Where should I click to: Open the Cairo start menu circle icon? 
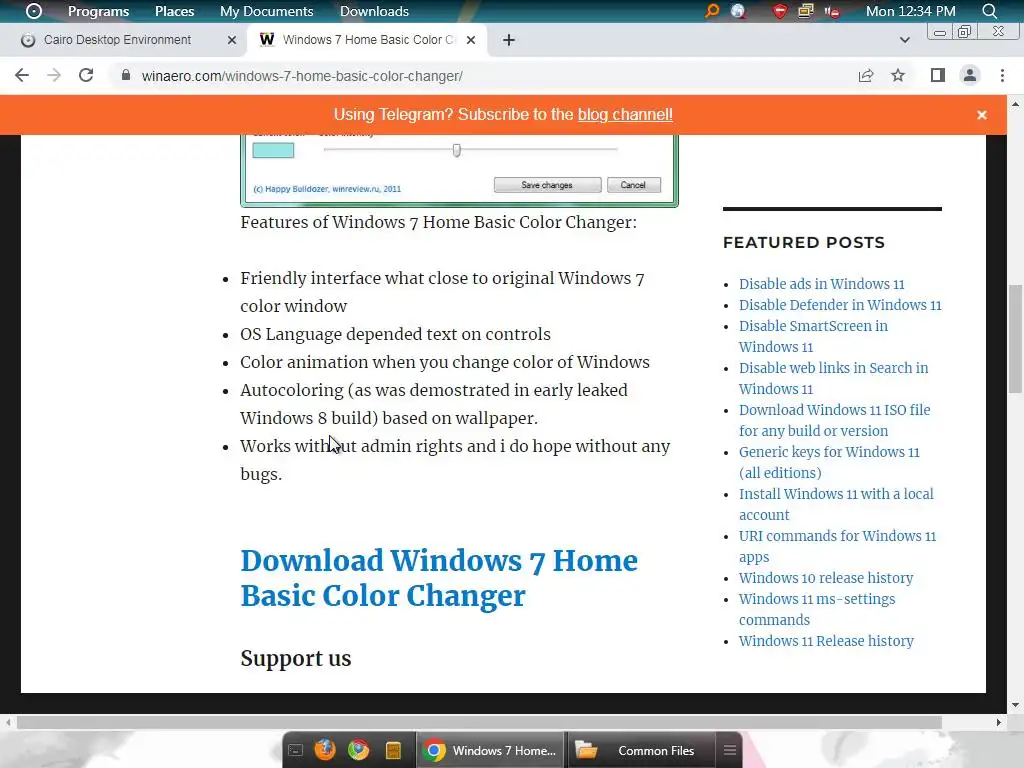click(33, 11)
